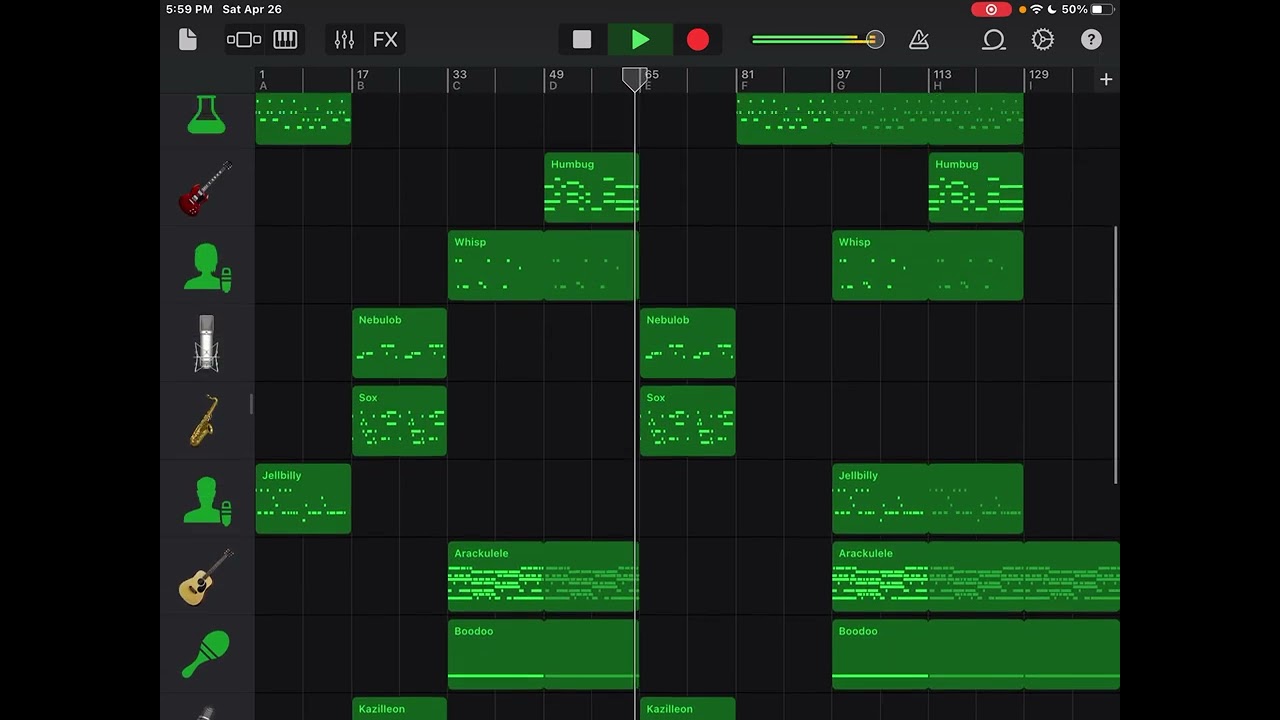Jump to bar 81 section F on ruler
This screenshot has height=720, width=1280.
click(x=747, y=80)
